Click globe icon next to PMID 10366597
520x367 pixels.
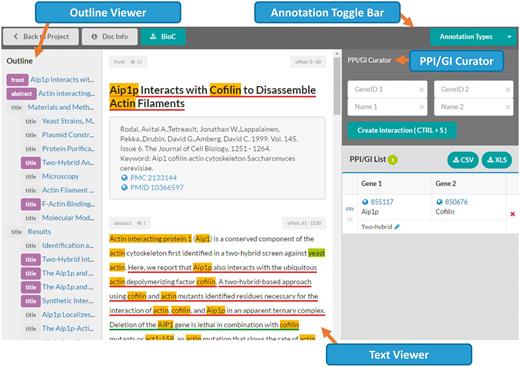coord(124,188)
